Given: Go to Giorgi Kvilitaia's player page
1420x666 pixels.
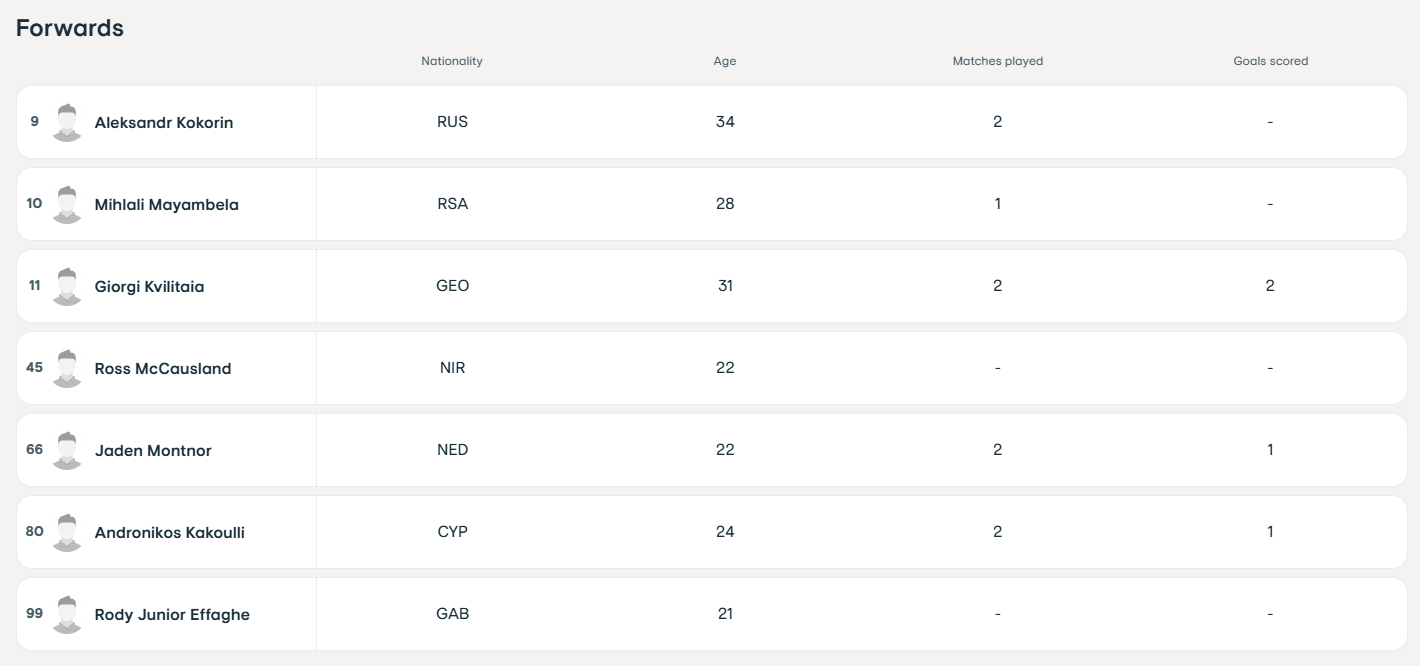Looking at the screenshot, I should tap(150, 287).
